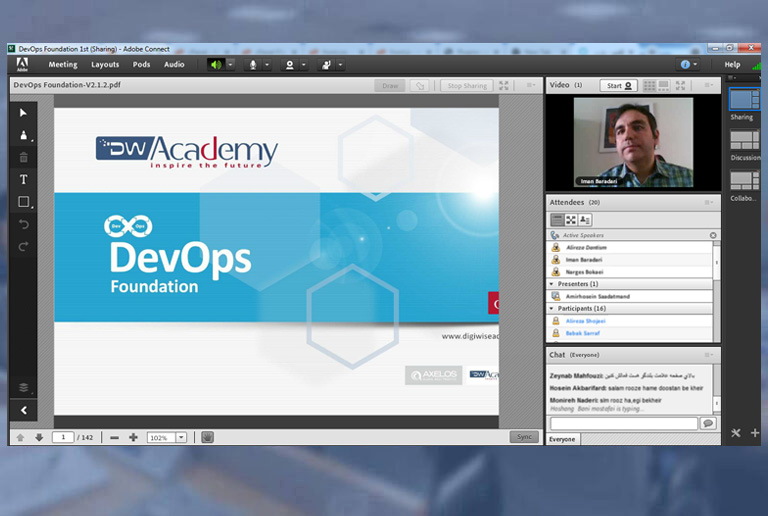Switch to attendee list view
This screenshot has width=768, height=516.
click(556, 220)
